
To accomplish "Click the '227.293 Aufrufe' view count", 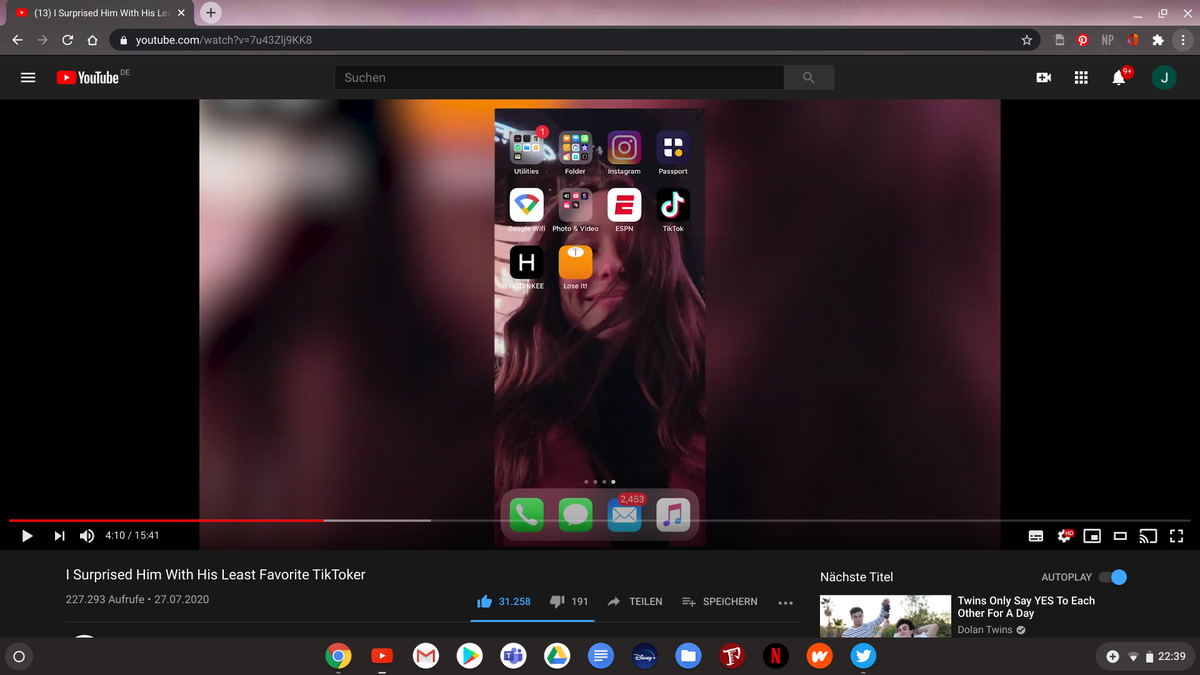I will coord(105,600).
